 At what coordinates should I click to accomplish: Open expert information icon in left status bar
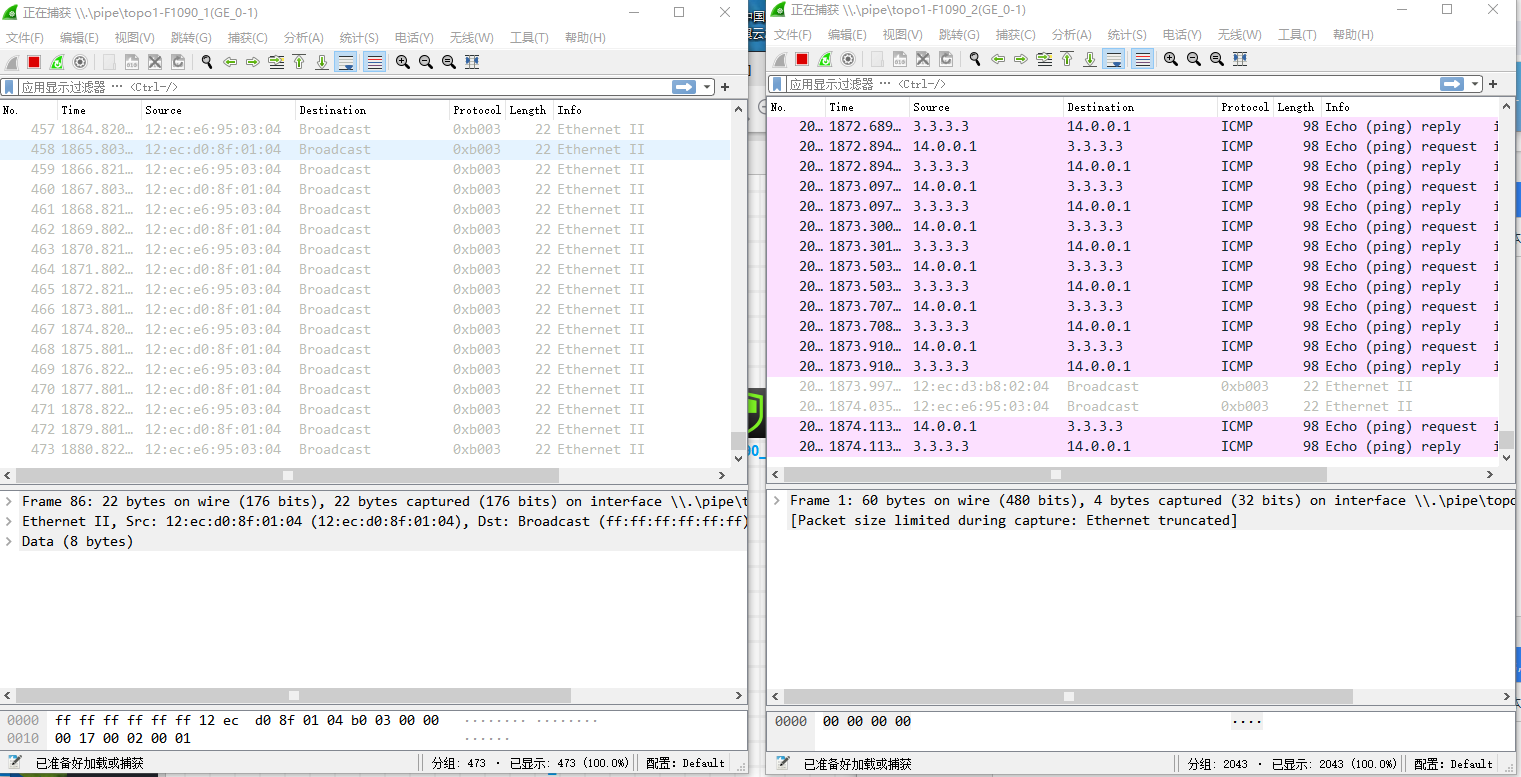click(16, 762)
